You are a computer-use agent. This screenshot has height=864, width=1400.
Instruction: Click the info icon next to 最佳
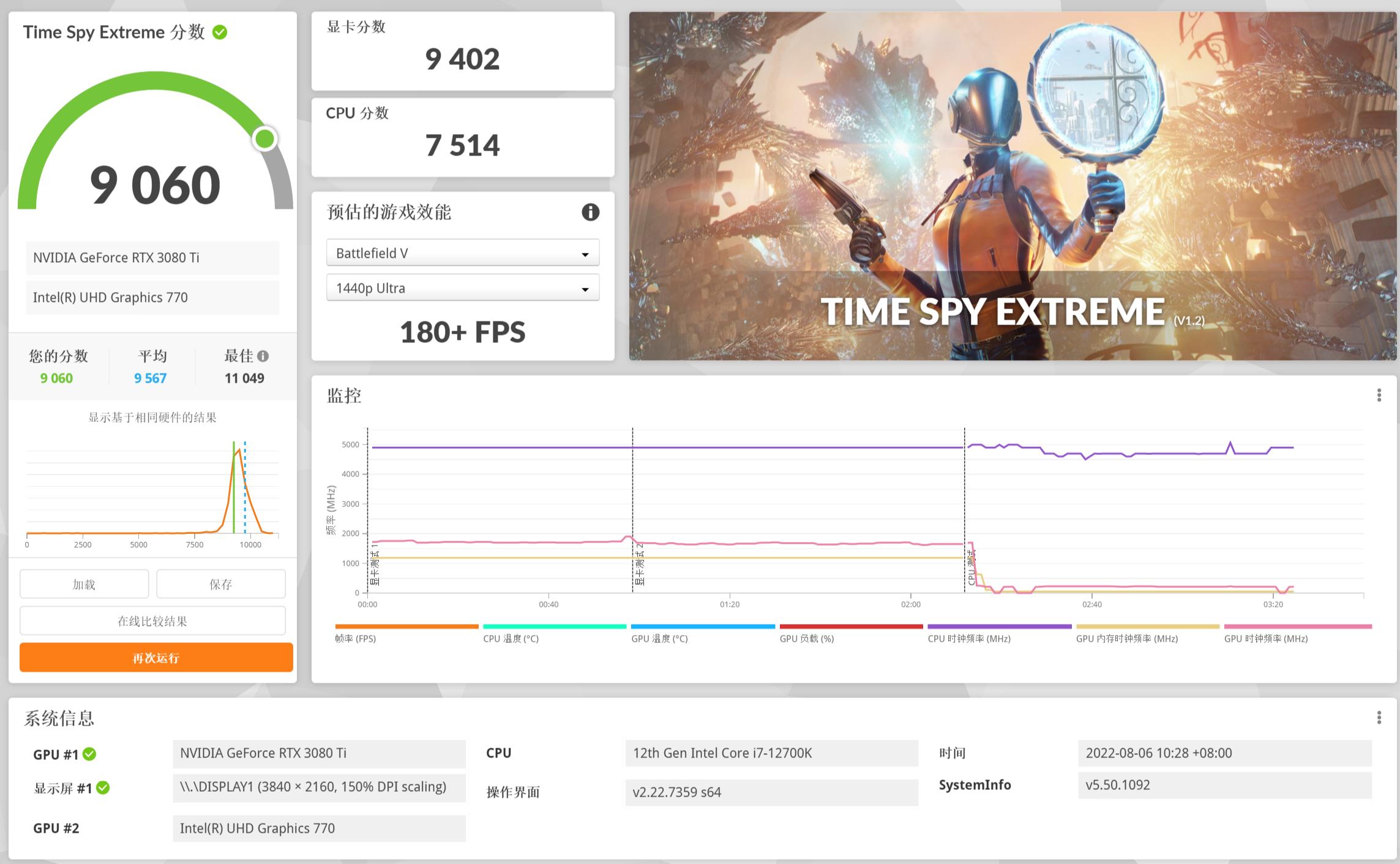click(x=263, y=356)
